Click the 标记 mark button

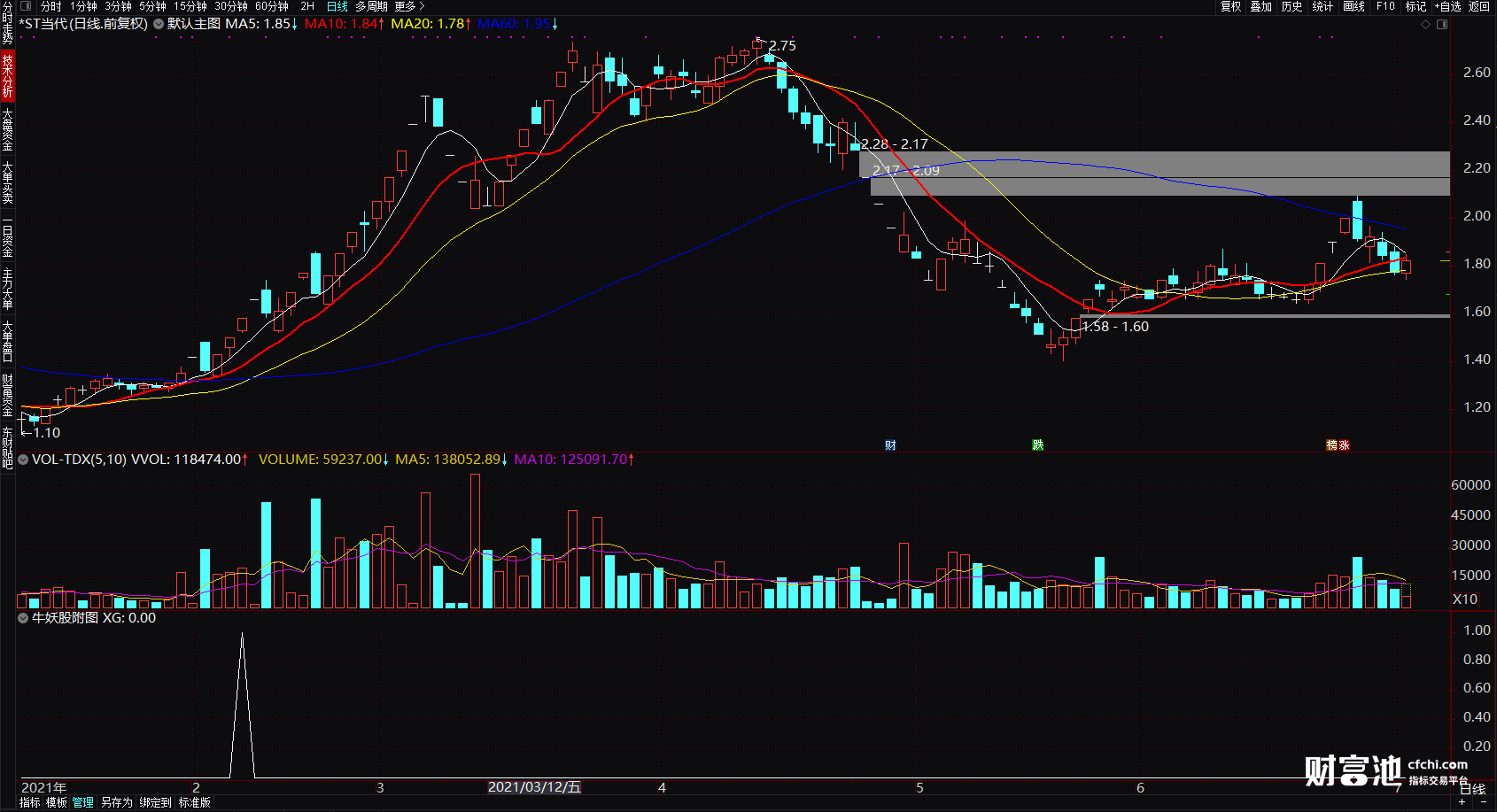(1416, 6)
